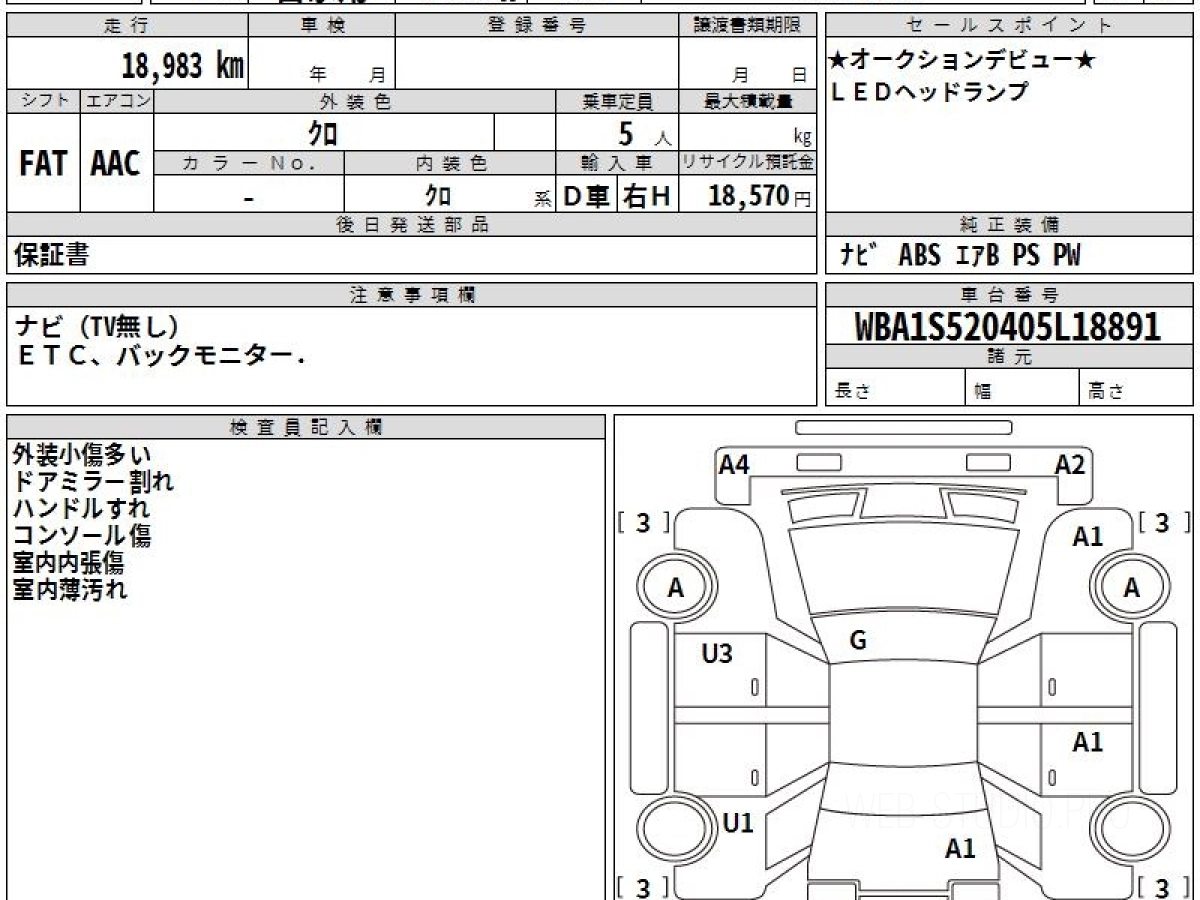Click the 乗車定員 header
Viewport: 1200px width, 900px height.
coord(617,101)
